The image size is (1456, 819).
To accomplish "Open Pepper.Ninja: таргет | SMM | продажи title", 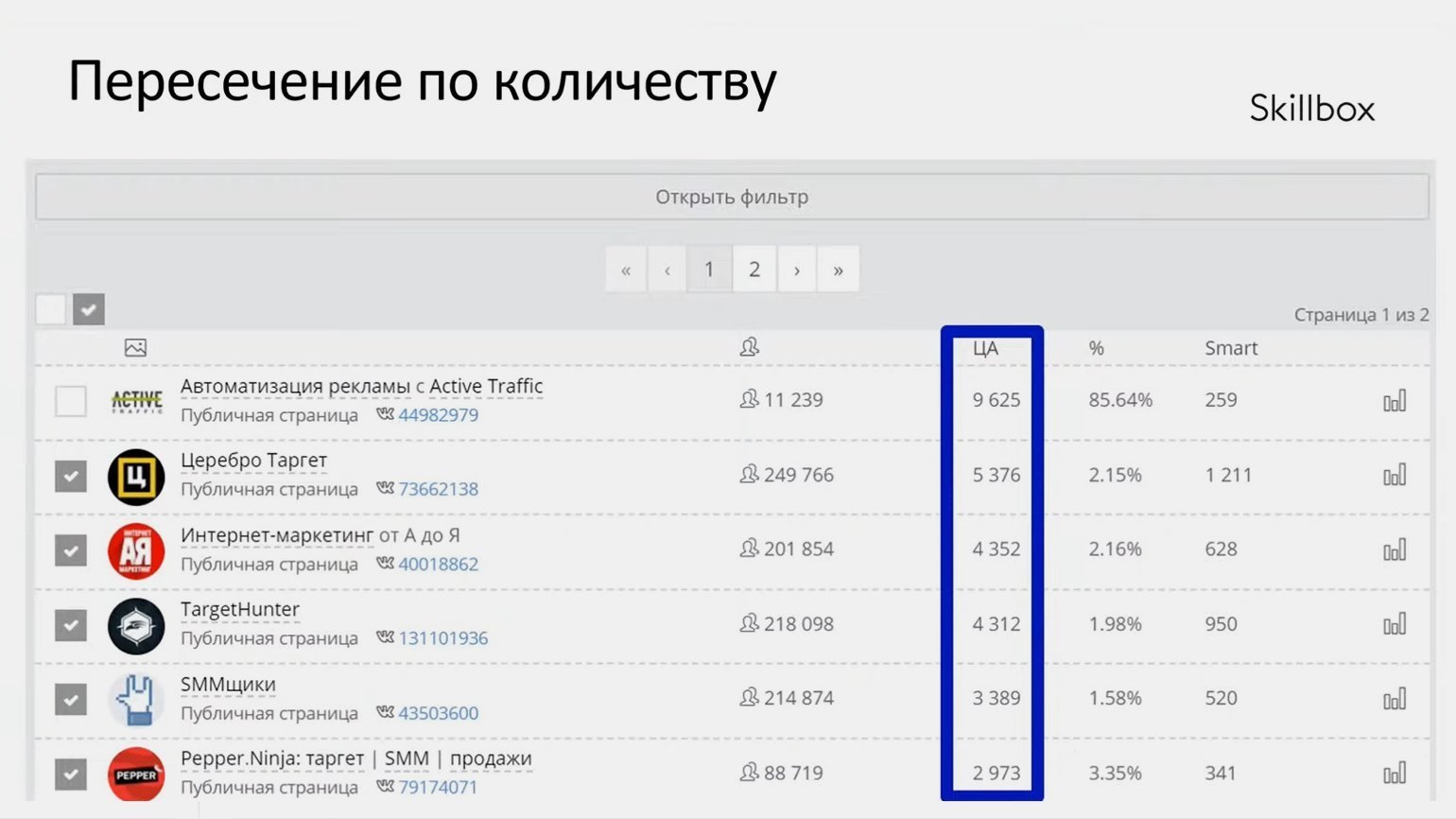I will pos(356,758).
